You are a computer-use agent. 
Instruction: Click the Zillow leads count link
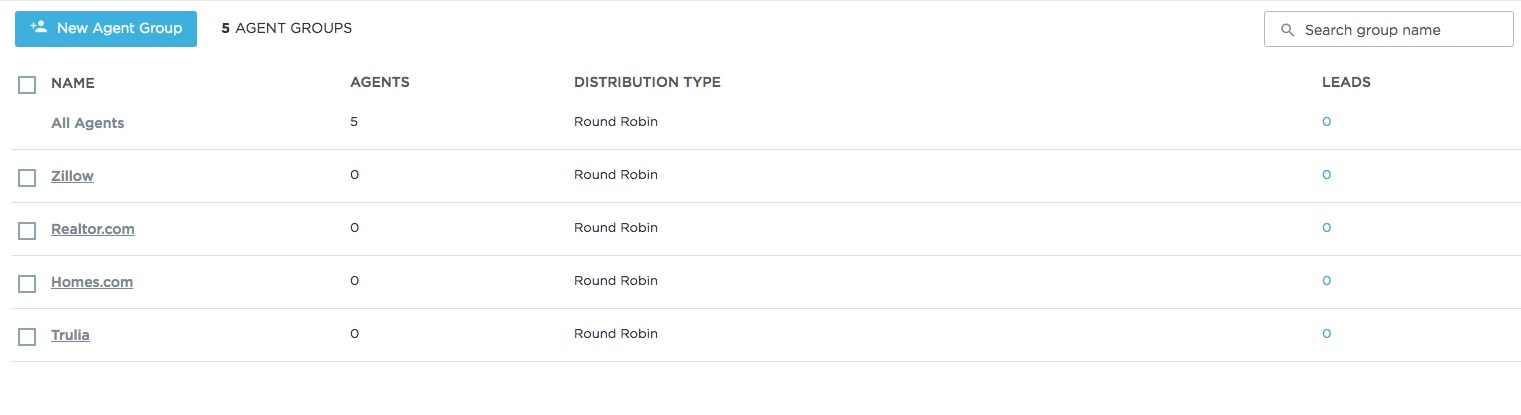[1326, 175]
